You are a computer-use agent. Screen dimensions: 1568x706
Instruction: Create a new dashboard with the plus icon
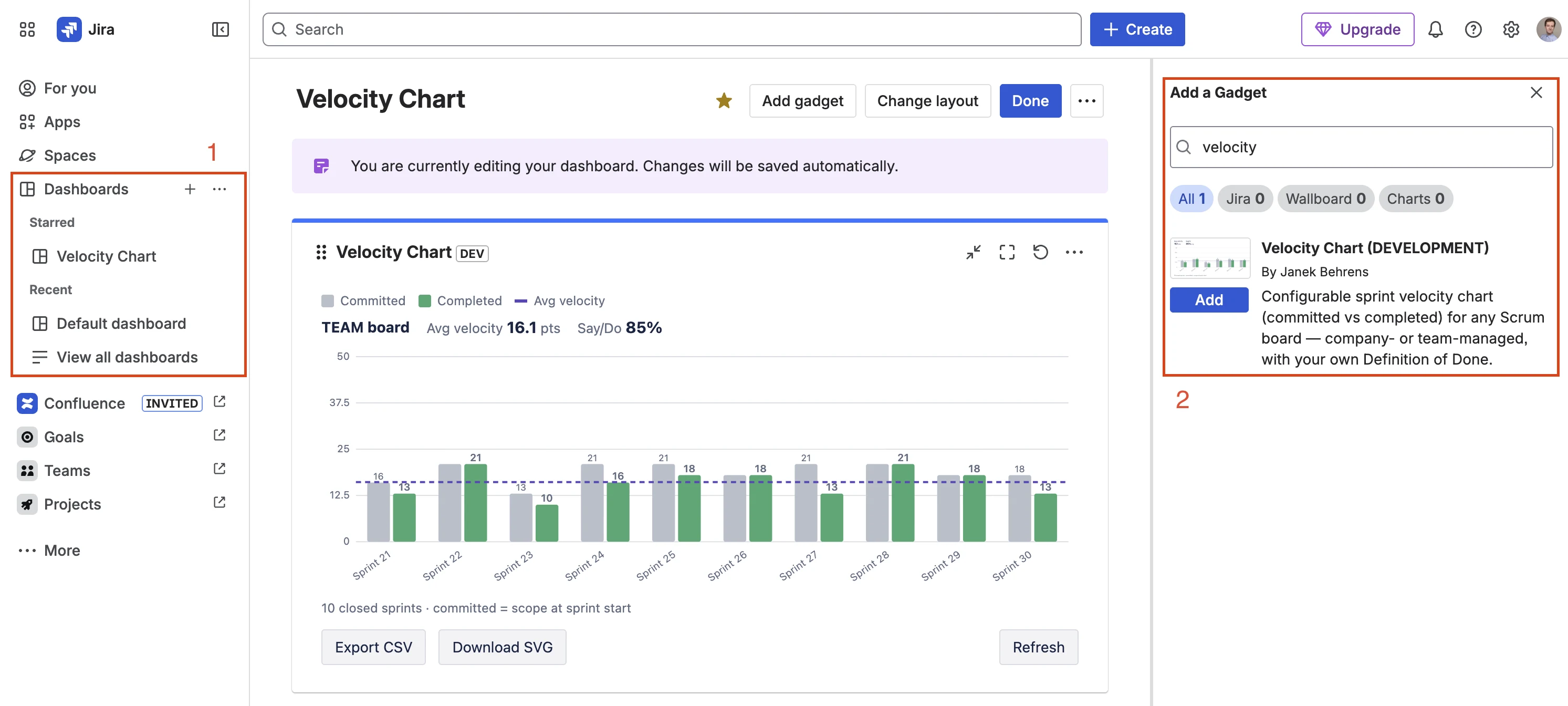tap(190, 189)
